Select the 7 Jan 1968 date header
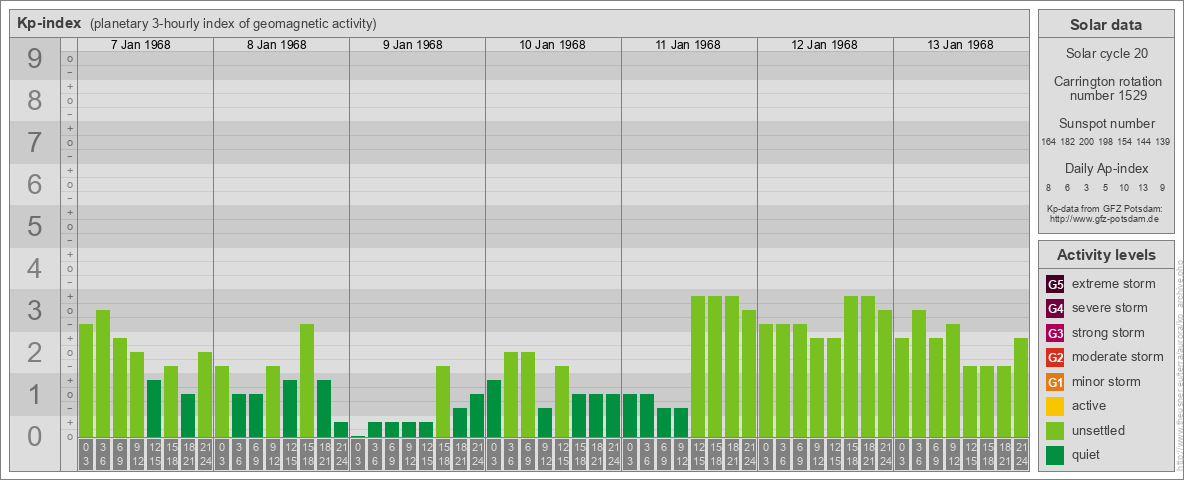1184x480 pixels. click(x=140, y=45)
